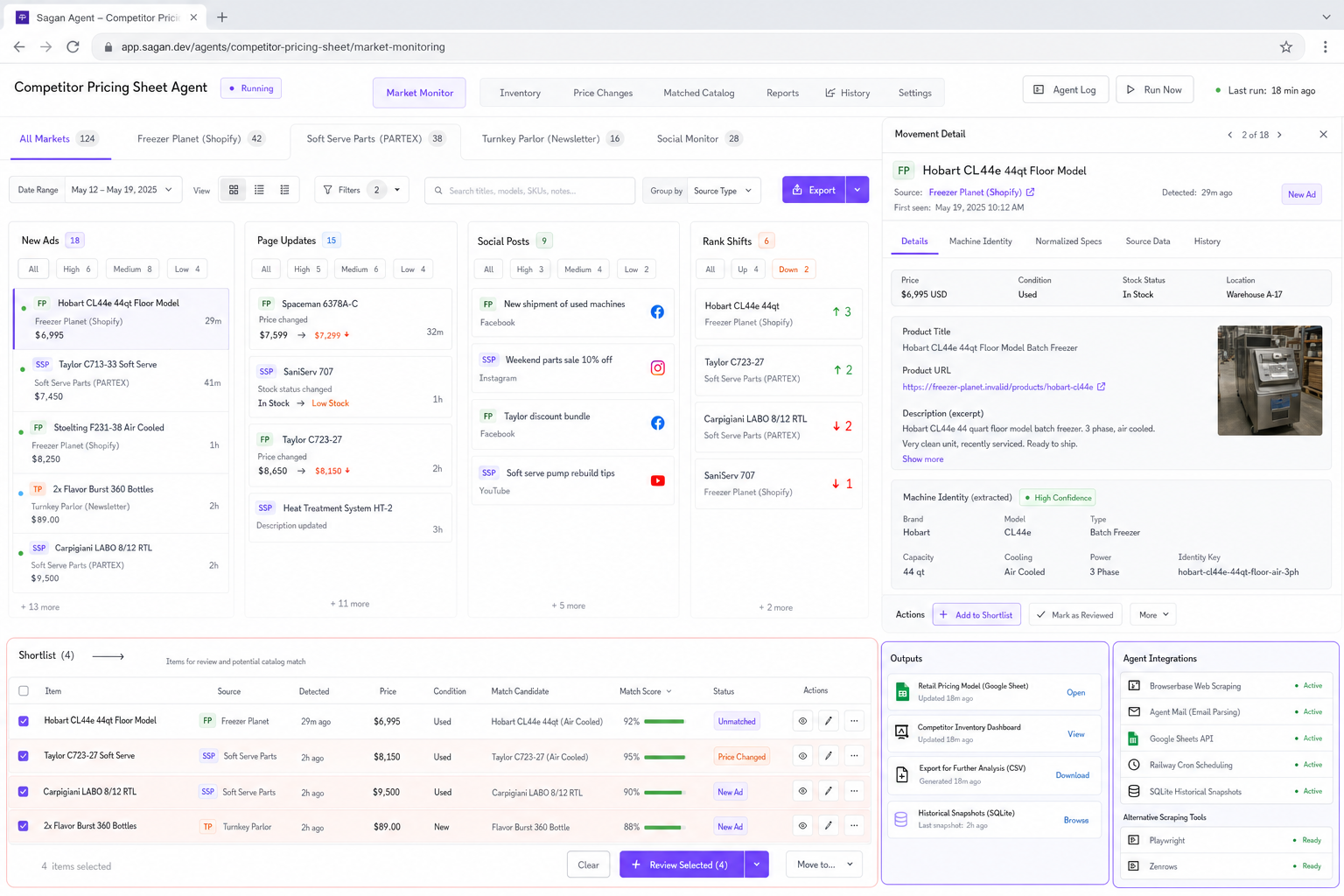Viewport: 1344px width, 896px height.
Task: Click match score bar for Taylor C723-27
Action: pyautogui.click(x=664, y=757)
